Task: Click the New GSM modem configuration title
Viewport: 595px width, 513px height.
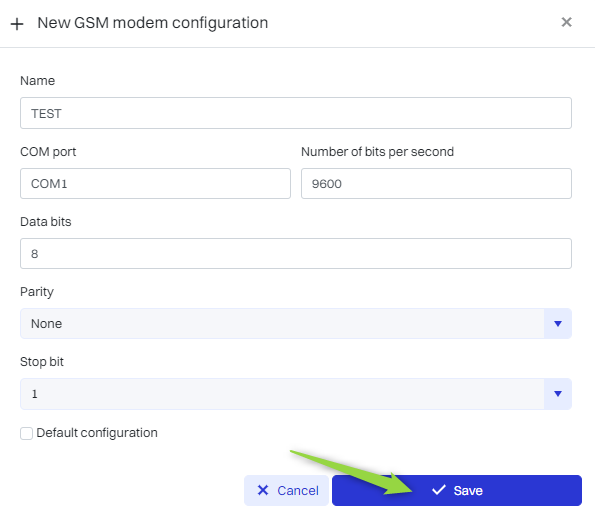Action: [x=153, y=23]
